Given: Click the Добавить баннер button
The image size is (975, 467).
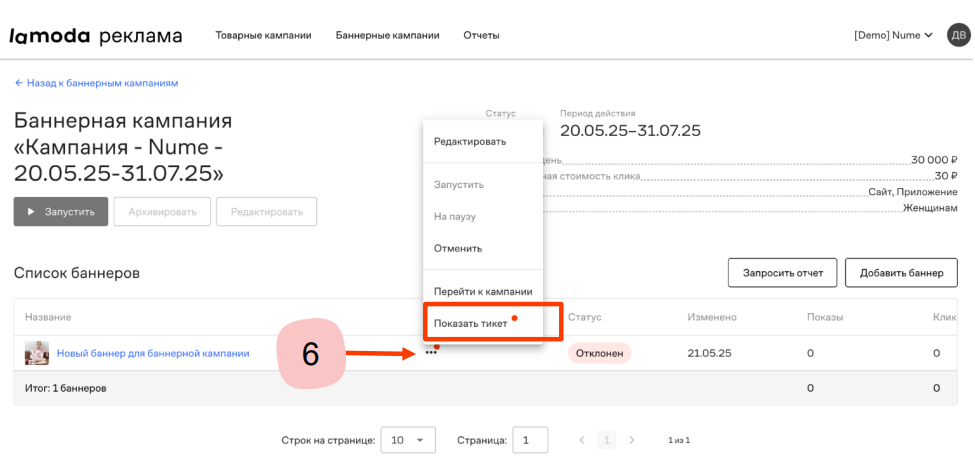Looking at the screenshot, I should (901, 273).
